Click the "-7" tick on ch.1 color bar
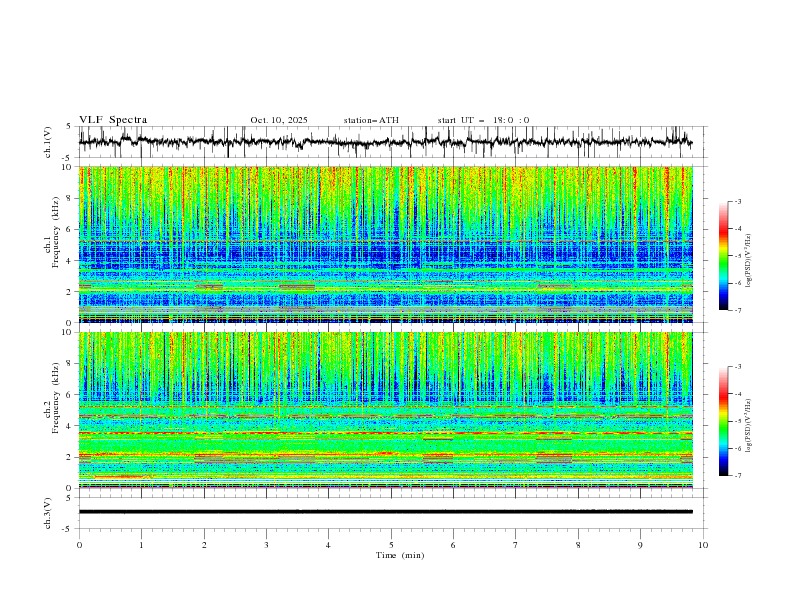This screenshot has width=792, height=612. click(x=738, y=310)
